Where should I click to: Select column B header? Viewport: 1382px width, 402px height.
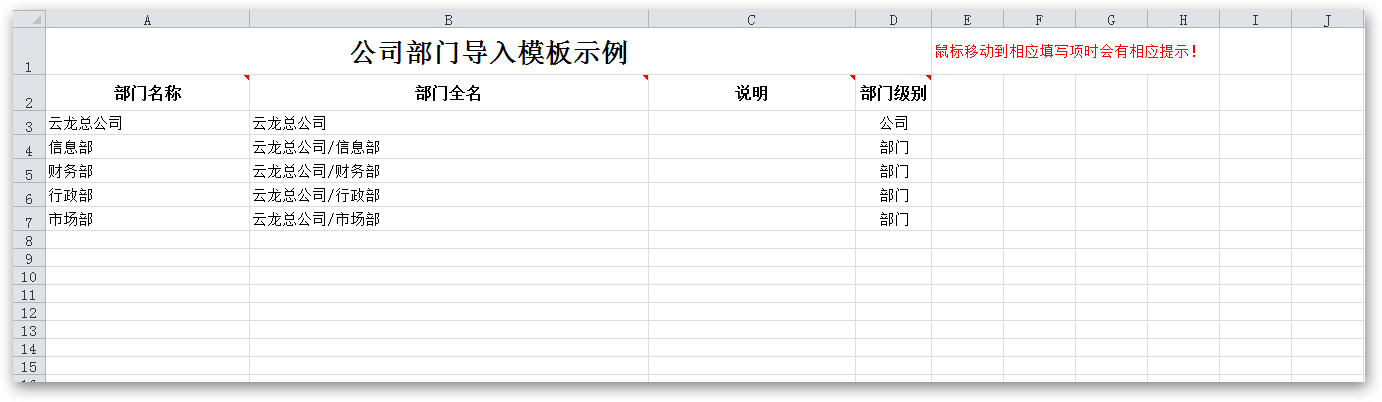click(x=448, y=20)
